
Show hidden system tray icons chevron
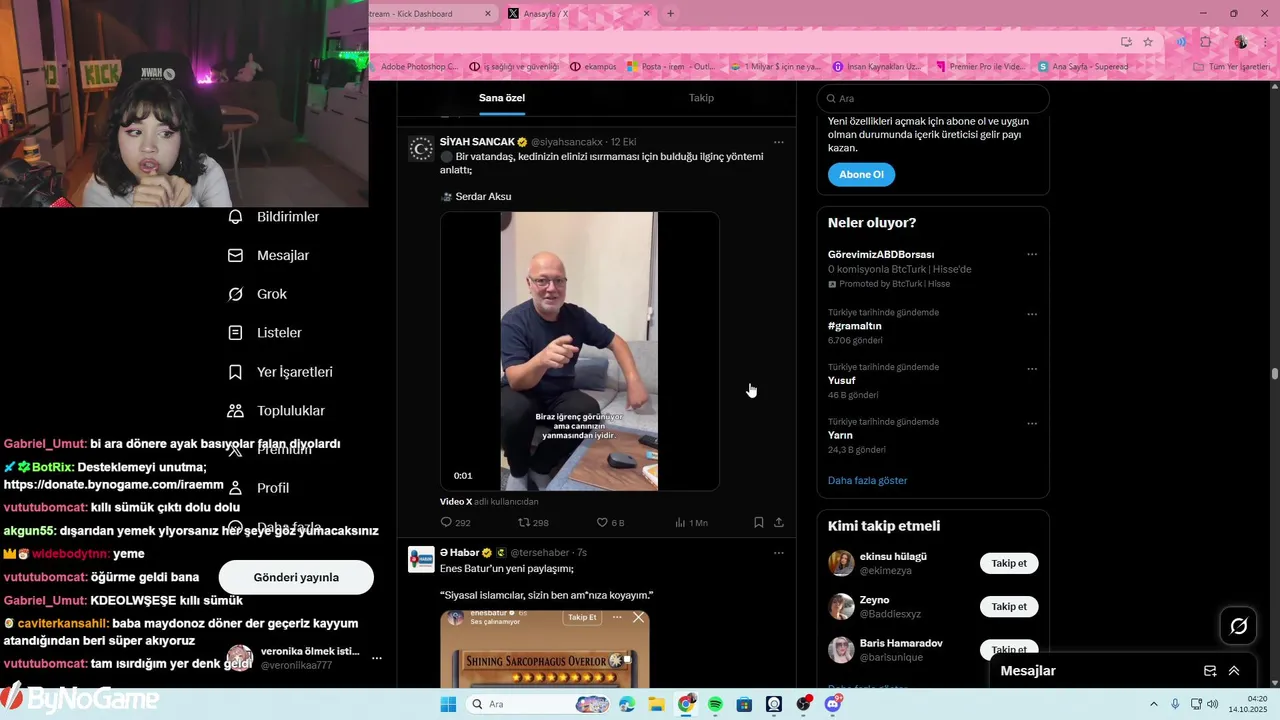pos(1153,704)
